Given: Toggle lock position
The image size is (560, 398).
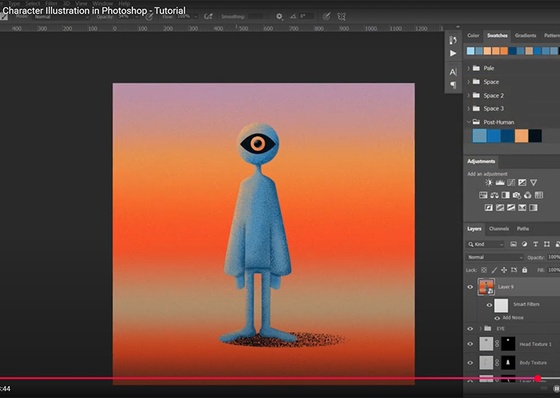Looking at the screenshot, I should (504, 270).
